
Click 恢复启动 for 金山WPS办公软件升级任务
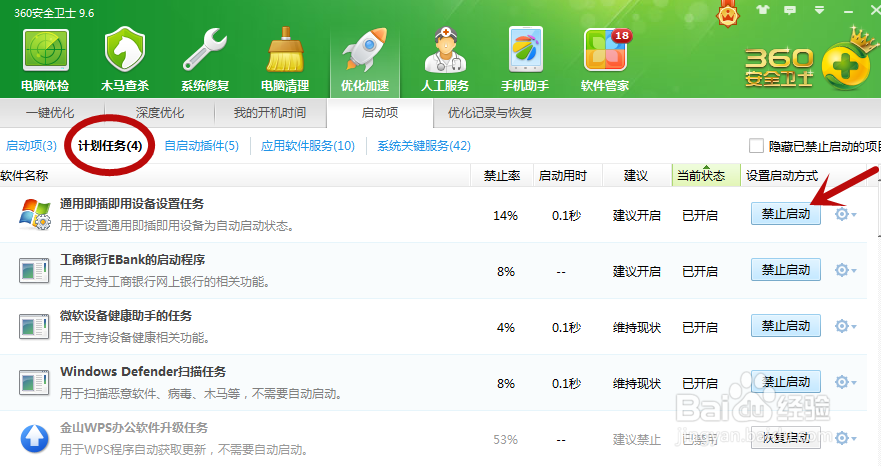click(785, 438)
